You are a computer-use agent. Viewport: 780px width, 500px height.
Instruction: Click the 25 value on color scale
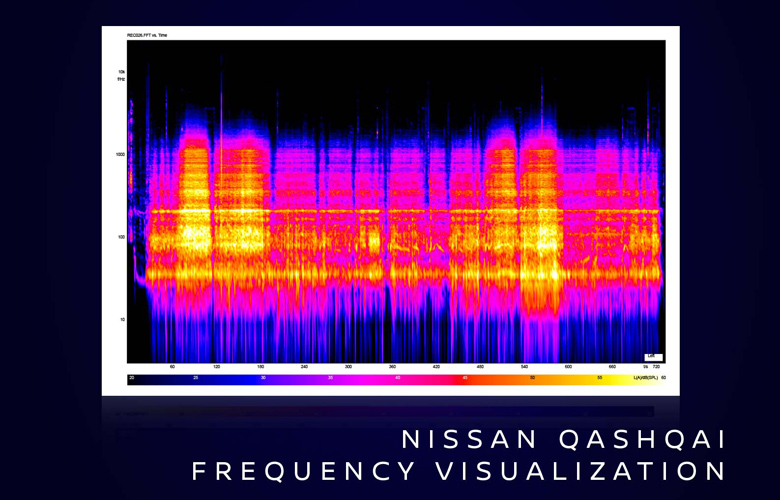pyautogui.click(x=195, y=378)
